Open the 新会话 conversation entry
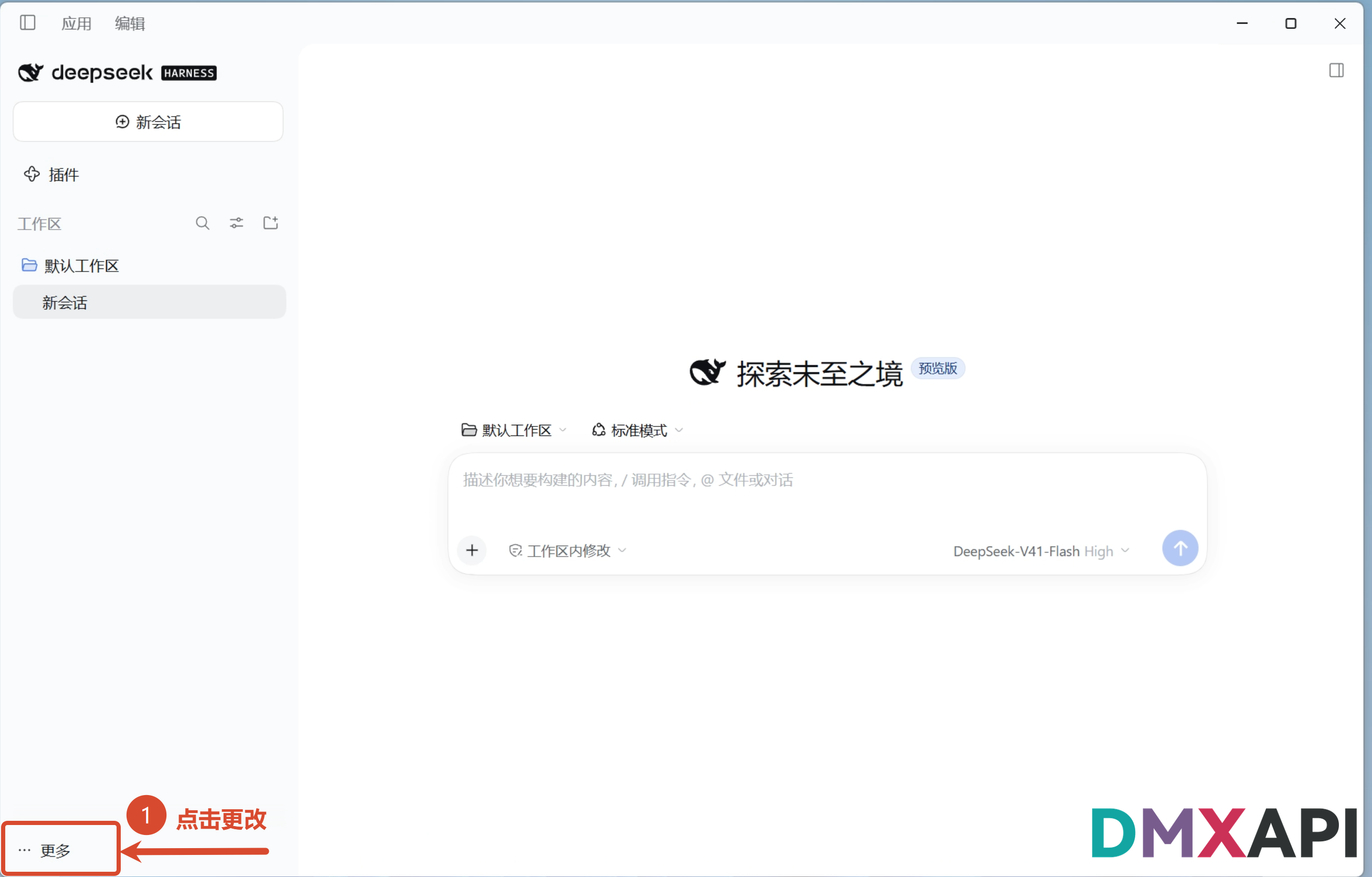This screenshot has height=877, width=1372. (x=149, y=302)
